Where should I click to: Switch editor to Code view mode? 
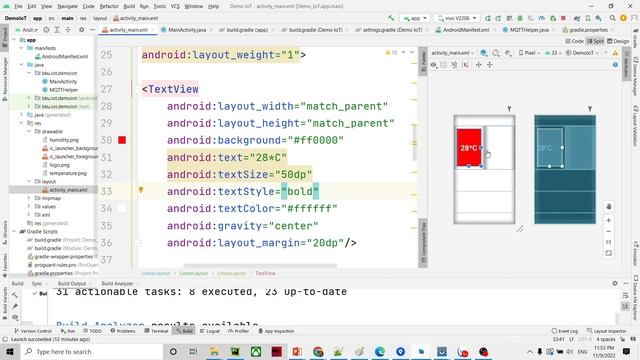(575, 41)
